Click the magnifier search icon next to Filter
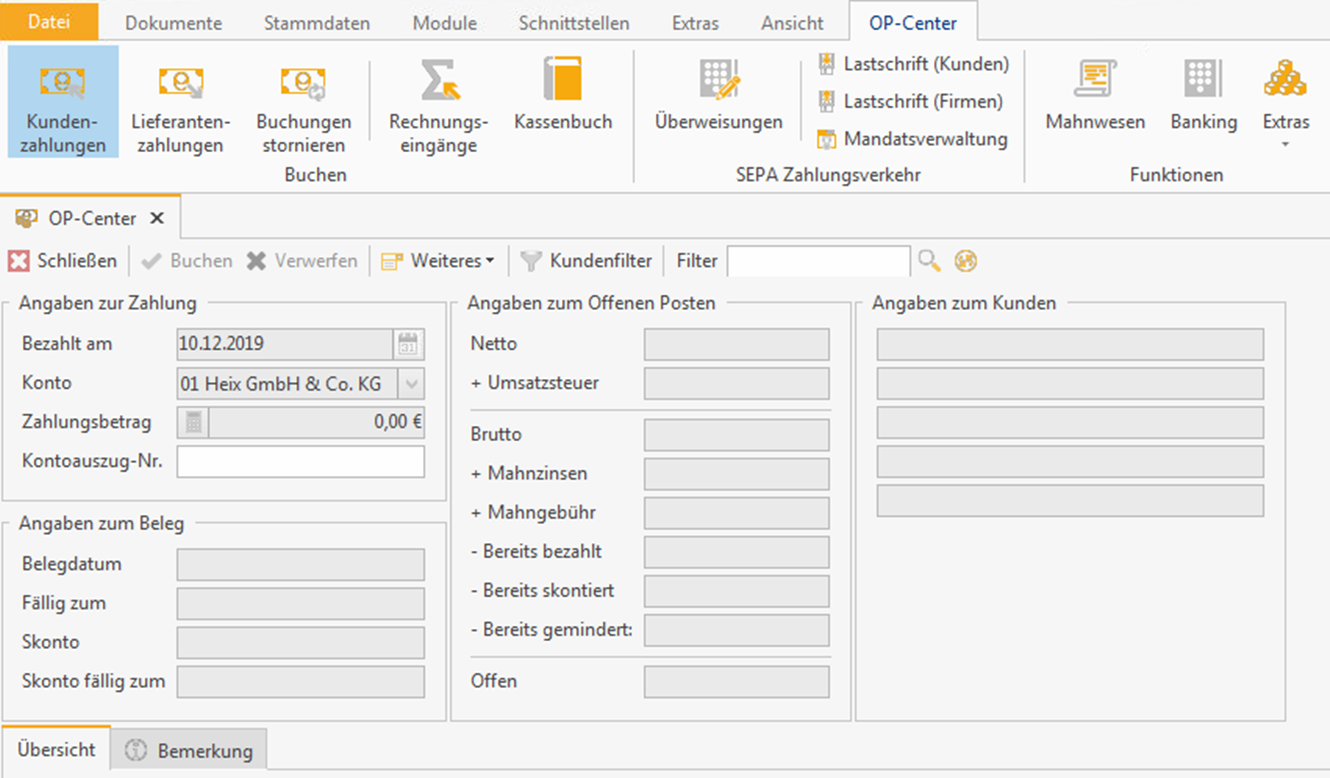This screenshot has width=1330, height=778. [x=929, y=261]
